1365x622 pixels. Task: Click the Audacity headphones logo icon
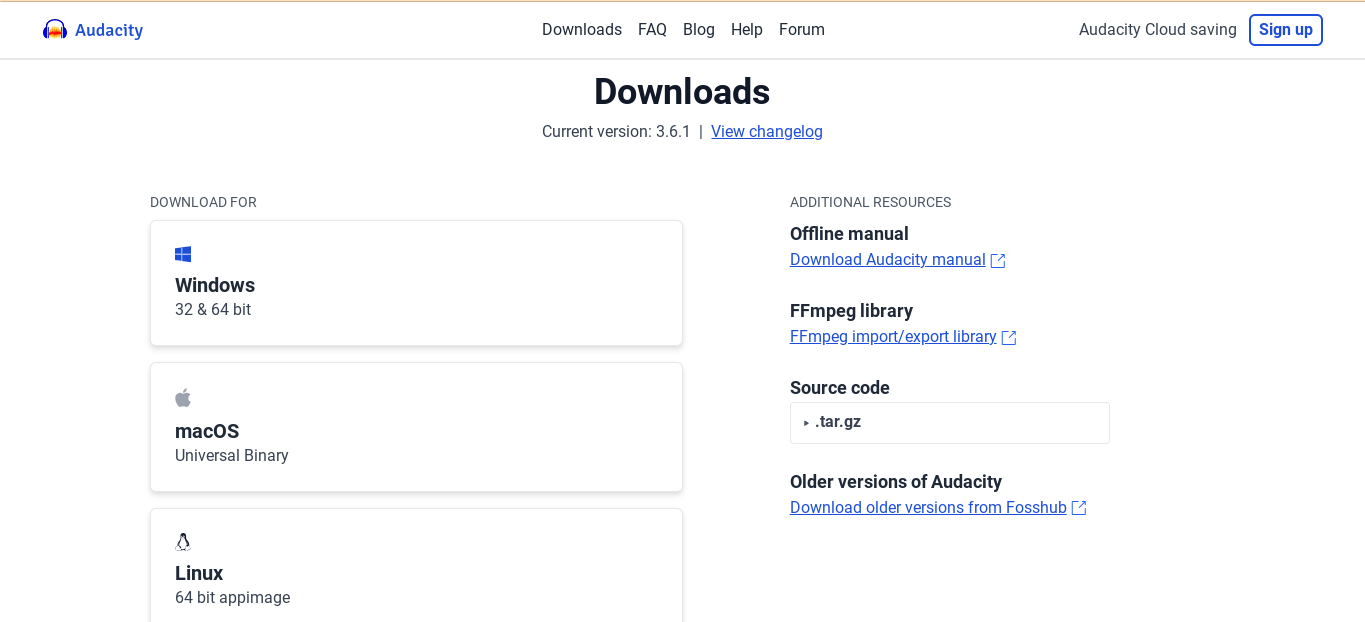(55, 30)
